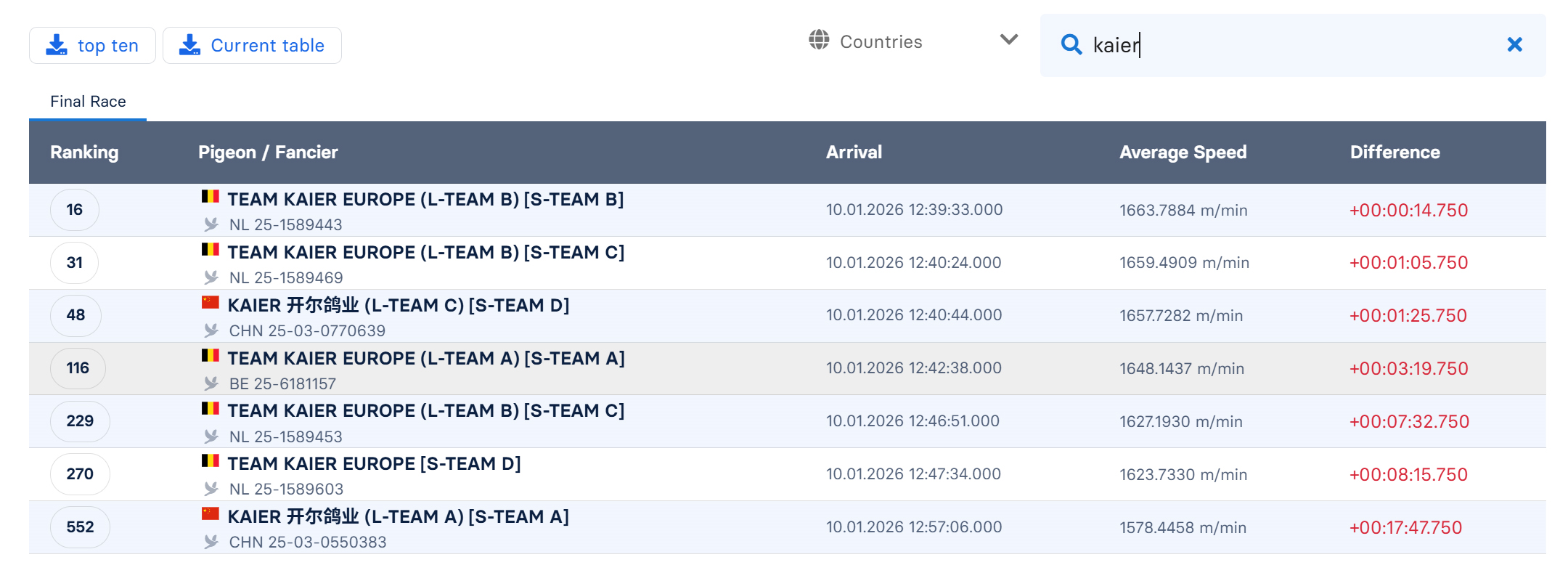Viewport: 1568px width, 565px height.
Task: Click the pigeon icon beside NL 25-1589469
Action: point(211,277)
